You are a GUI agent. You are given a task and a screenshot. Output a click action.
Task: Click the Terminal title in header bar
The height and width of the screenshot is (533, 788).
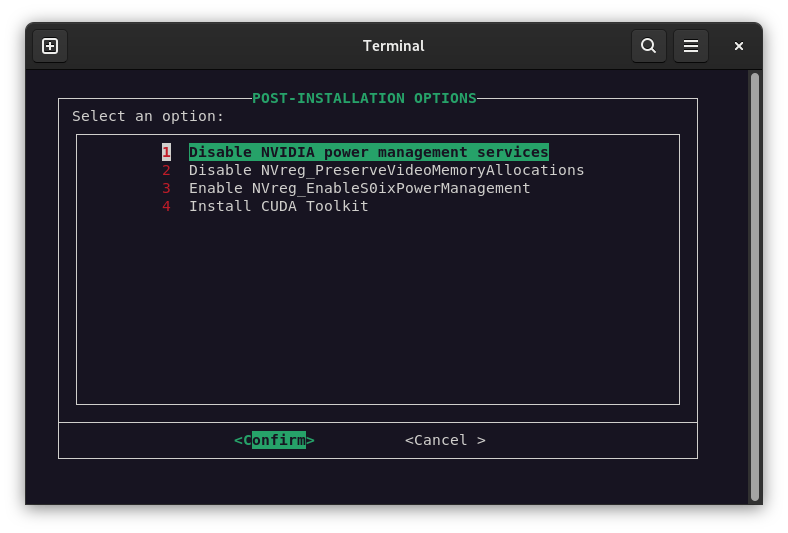[x=393, y=46]
